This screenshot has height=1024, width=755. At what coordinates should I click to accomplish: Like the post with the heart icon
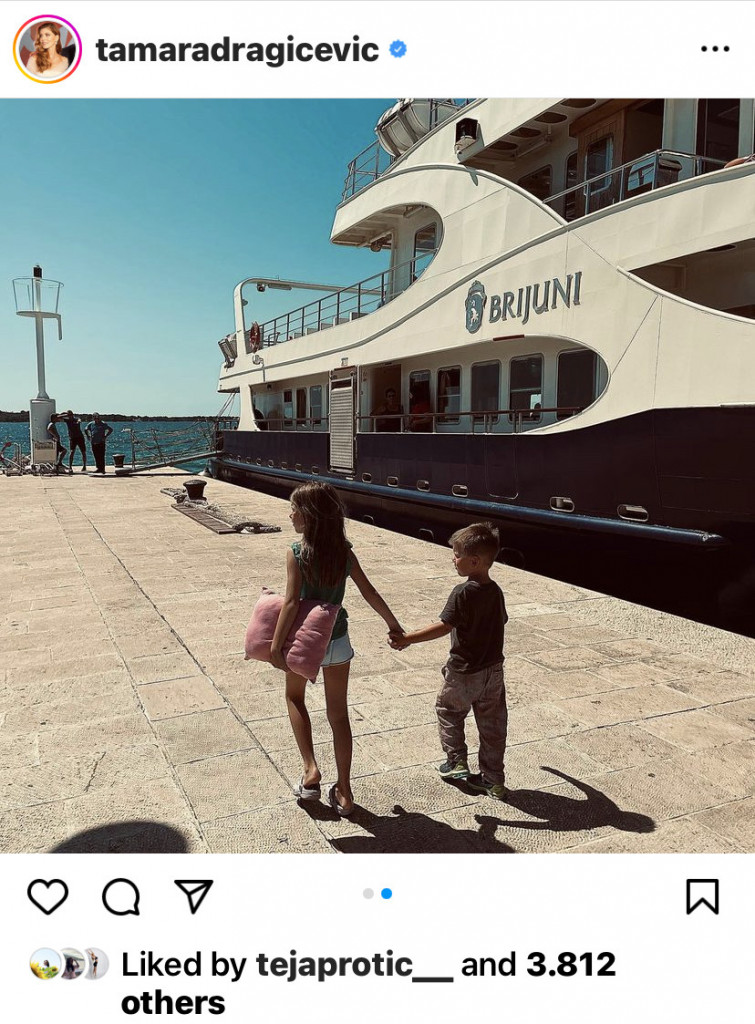(x=48, y=896)
